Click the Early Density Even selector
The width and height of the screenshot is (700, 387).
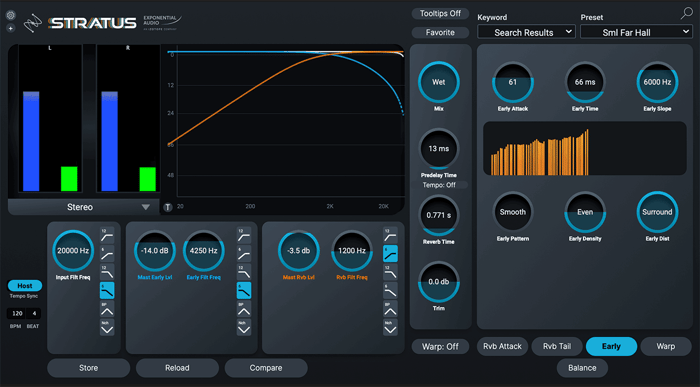(585, 212)
